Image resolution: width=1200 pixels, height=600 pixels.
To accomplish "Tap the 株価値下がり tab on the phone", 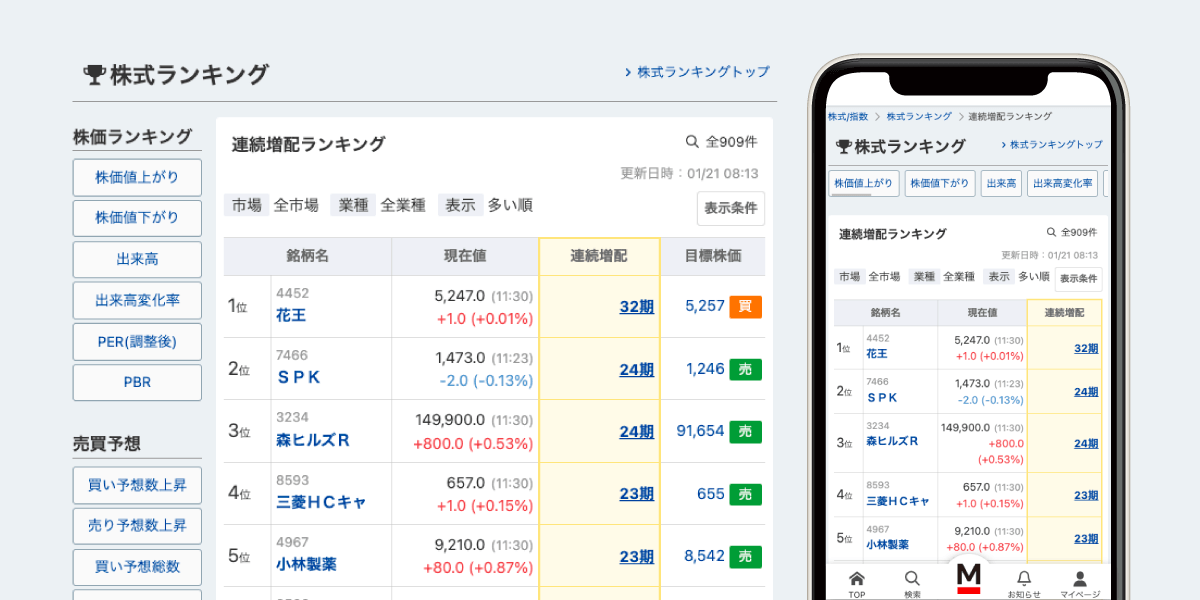I will 939,184.
